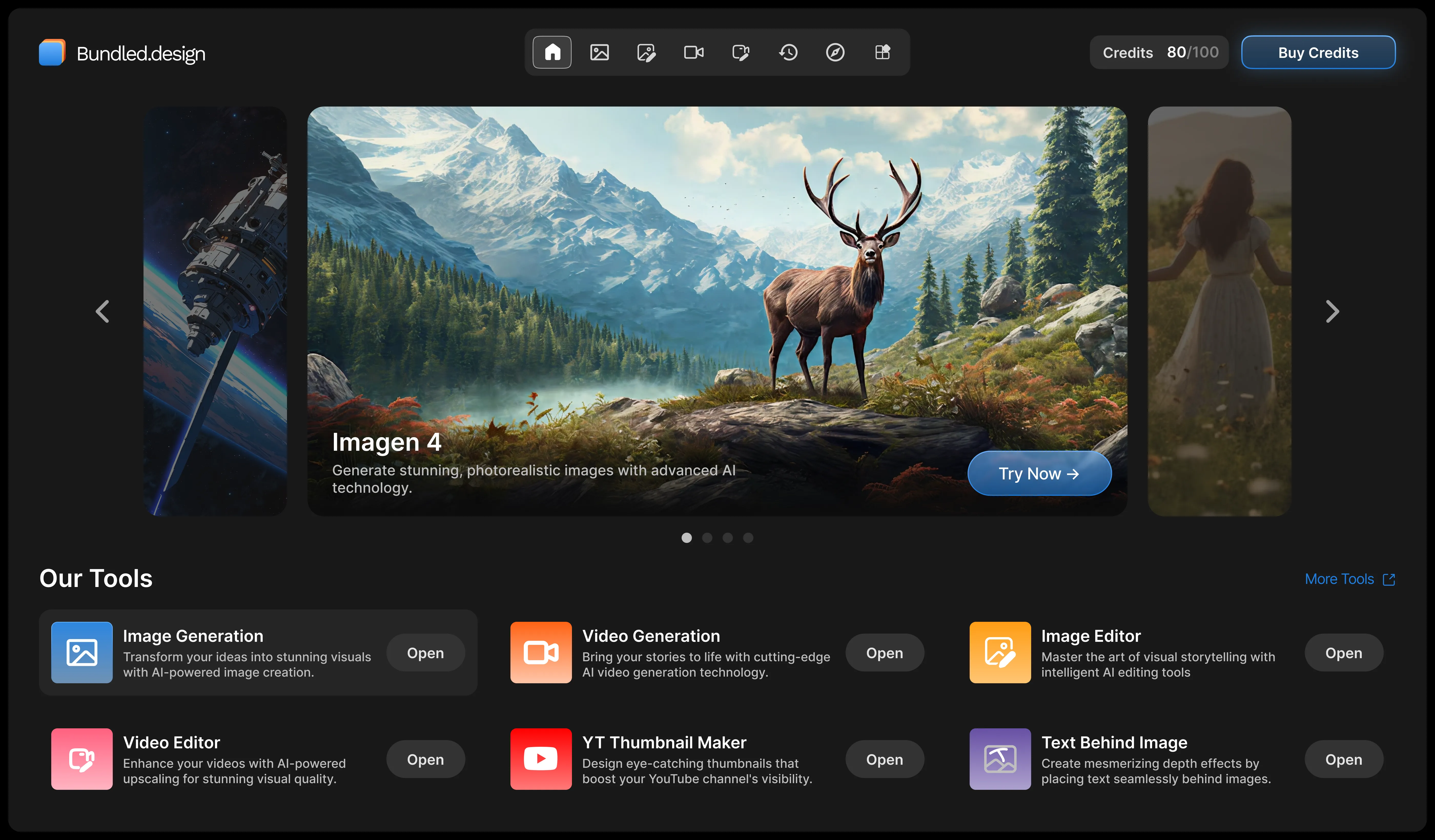The width and height of the screenshot is (1435, 840).
Task: Open the Video Generation tool
Action: click(884, 653)
